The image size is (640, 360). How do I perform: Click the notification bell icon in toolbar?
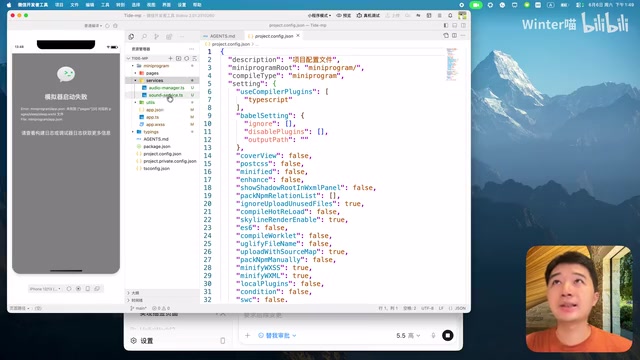pyautogui.click(x=450, y=16)
